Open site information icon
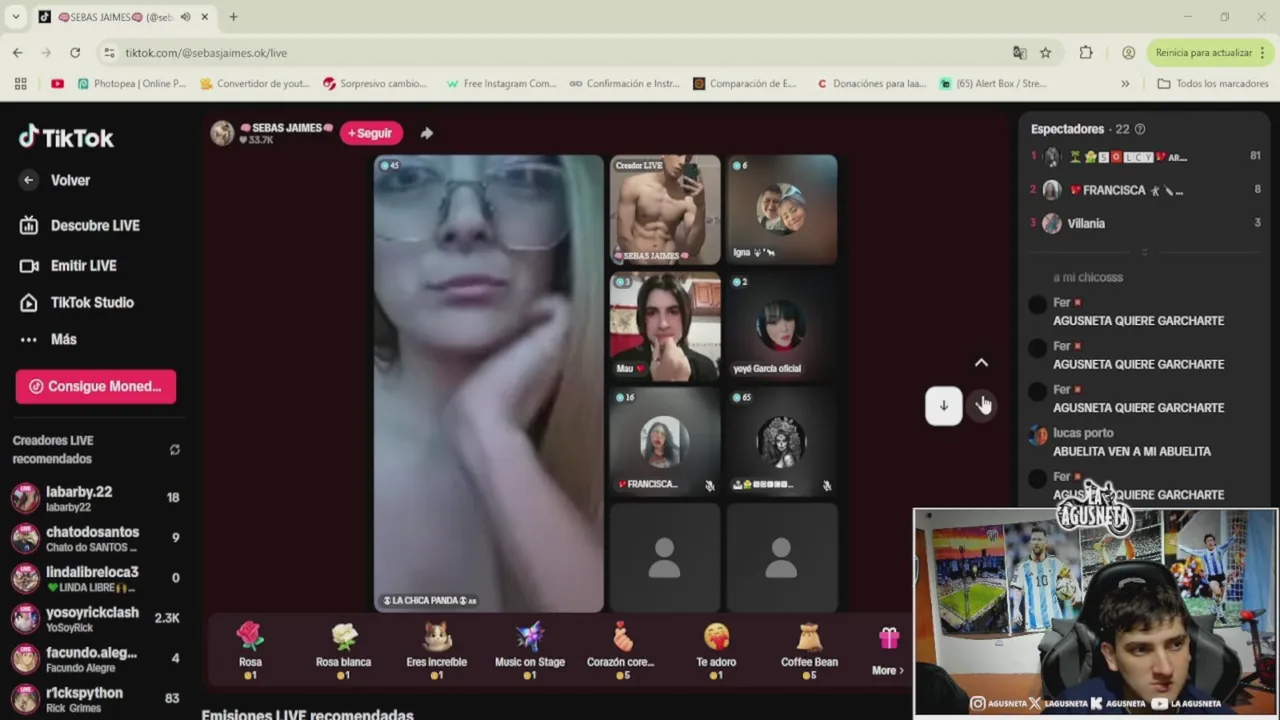 coord(109,53)
